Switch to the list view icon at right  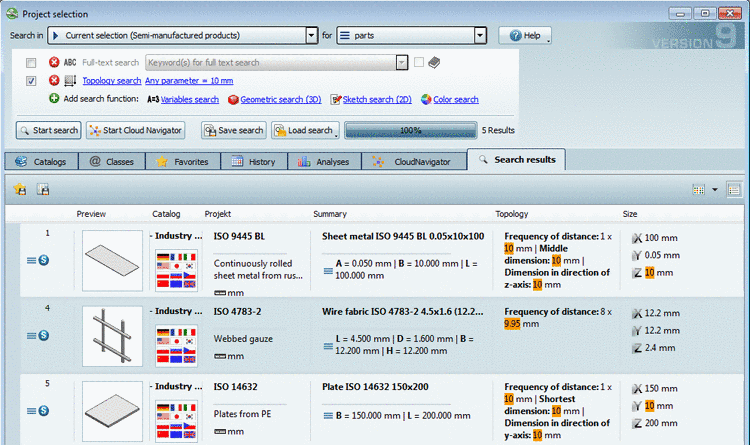pyautogui.click(x=734, y=190)
